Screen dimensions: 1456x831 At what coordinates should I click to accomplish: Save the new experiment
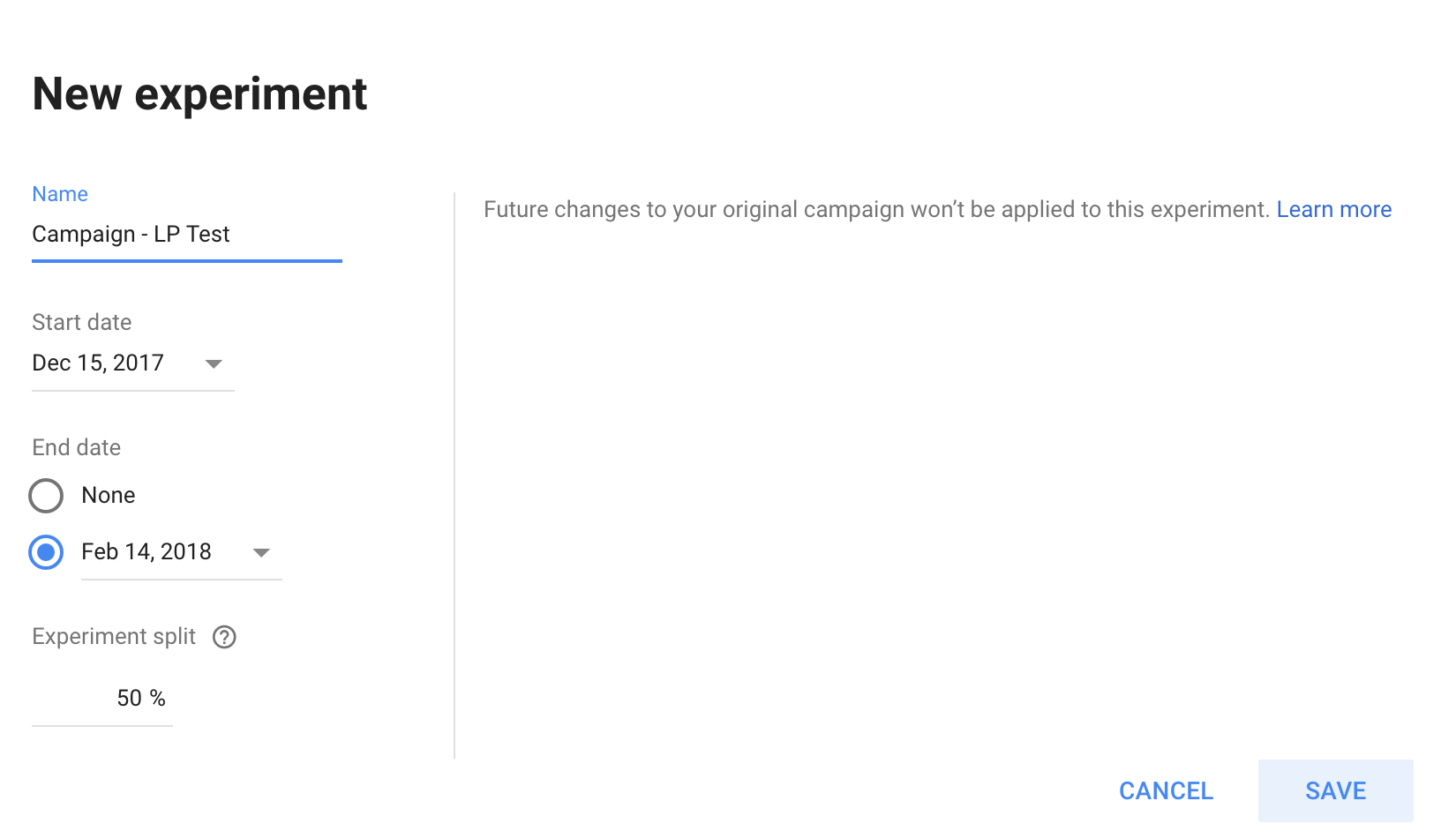[1334, 790]
